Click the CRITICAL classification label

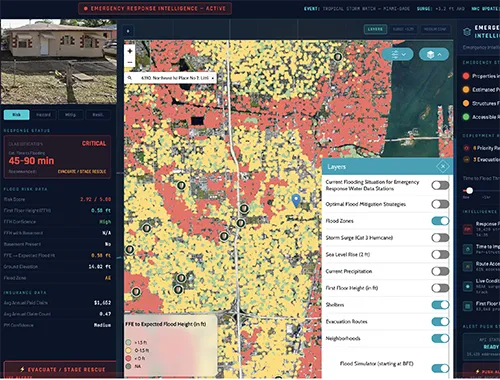tap(94, 143)
